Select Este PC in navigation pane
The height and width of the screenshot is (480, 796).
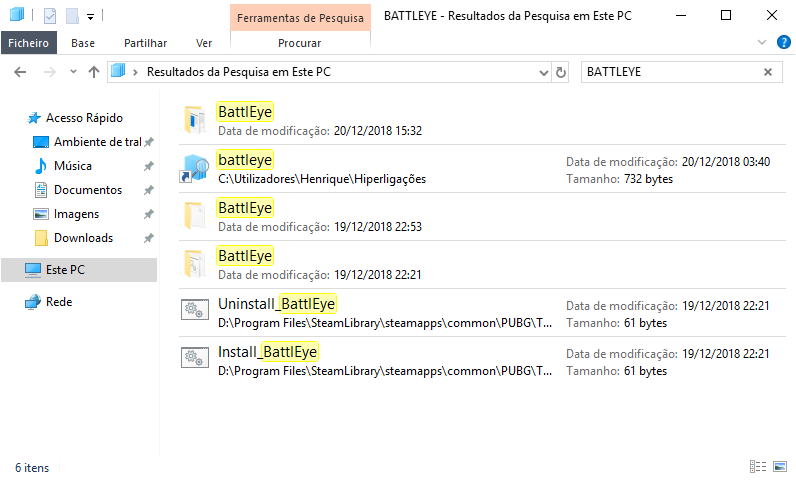[79, 270]
